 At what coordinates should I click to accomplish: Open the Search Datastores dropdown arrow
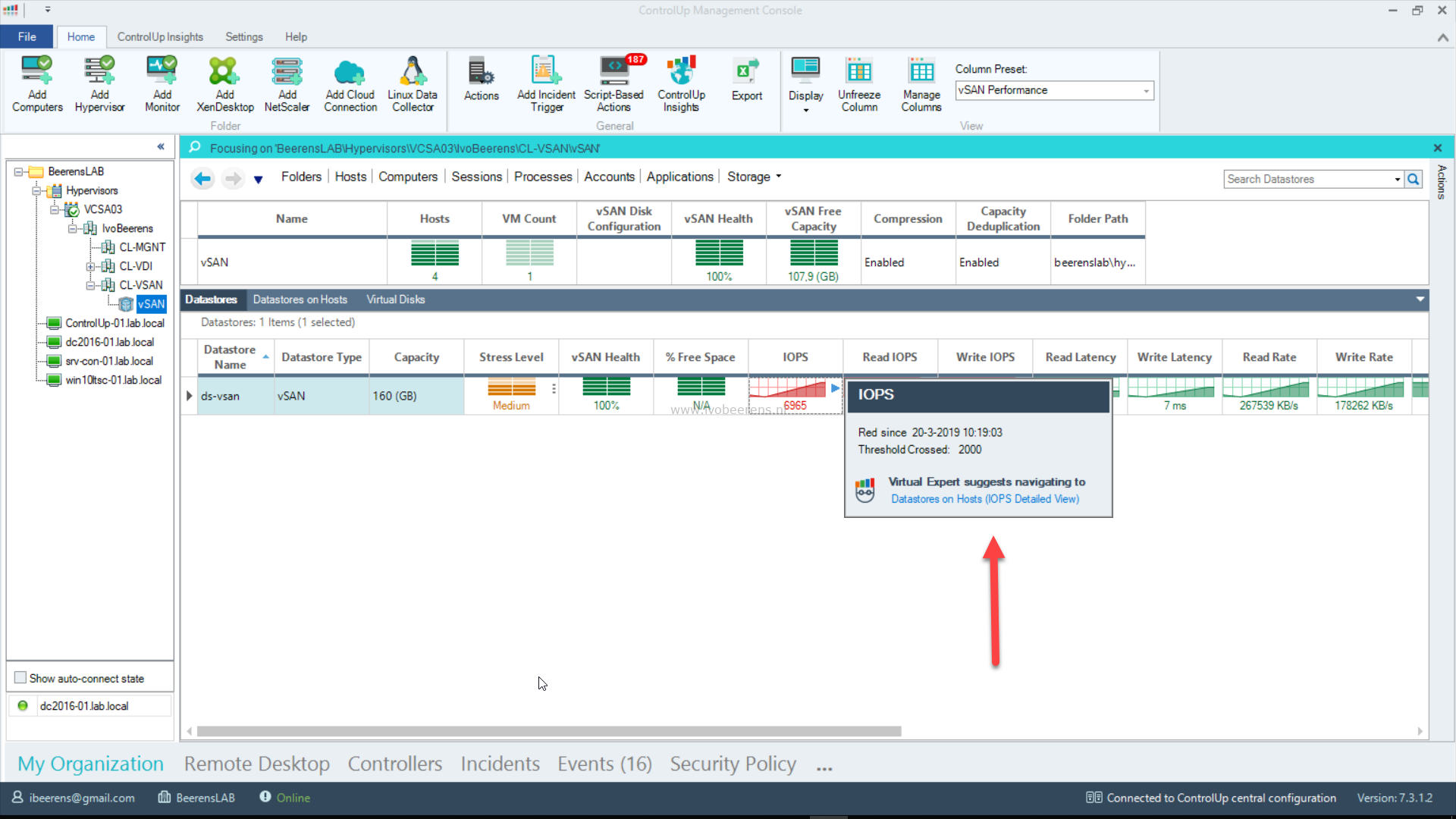tap(1397, 180)
